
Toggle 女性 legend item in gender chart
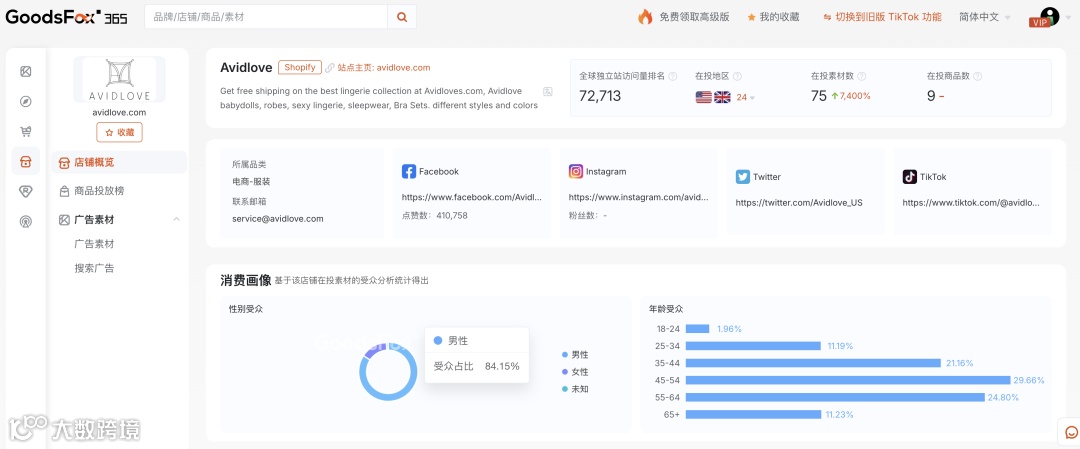(x=575, y=372)
